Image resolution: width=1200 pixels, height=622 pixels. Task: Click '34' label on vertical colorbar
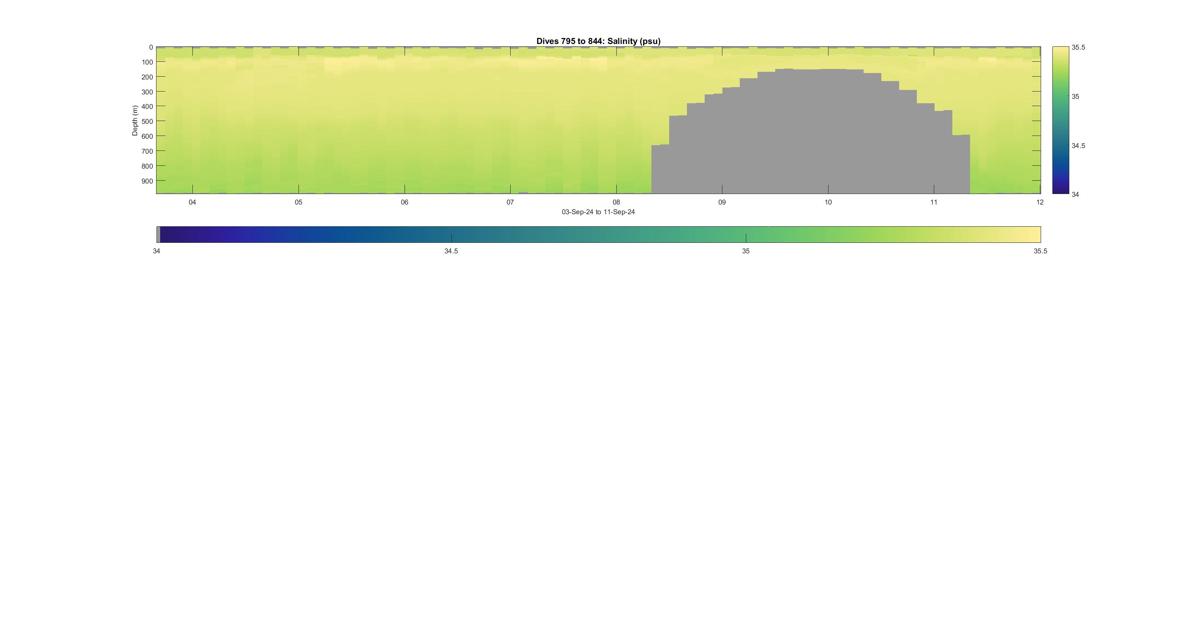tap(1076, 194)
